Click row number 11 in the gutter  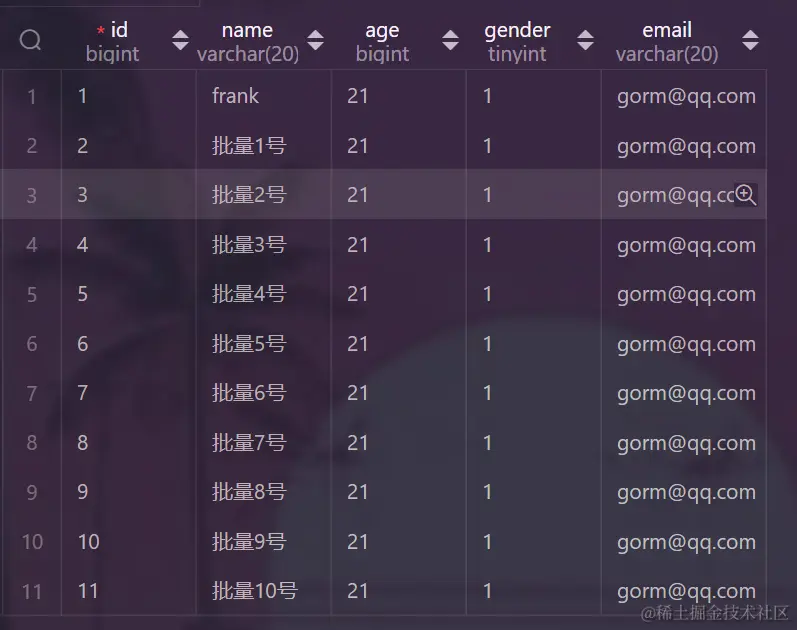pyautogui.click(x=32, y=591)
